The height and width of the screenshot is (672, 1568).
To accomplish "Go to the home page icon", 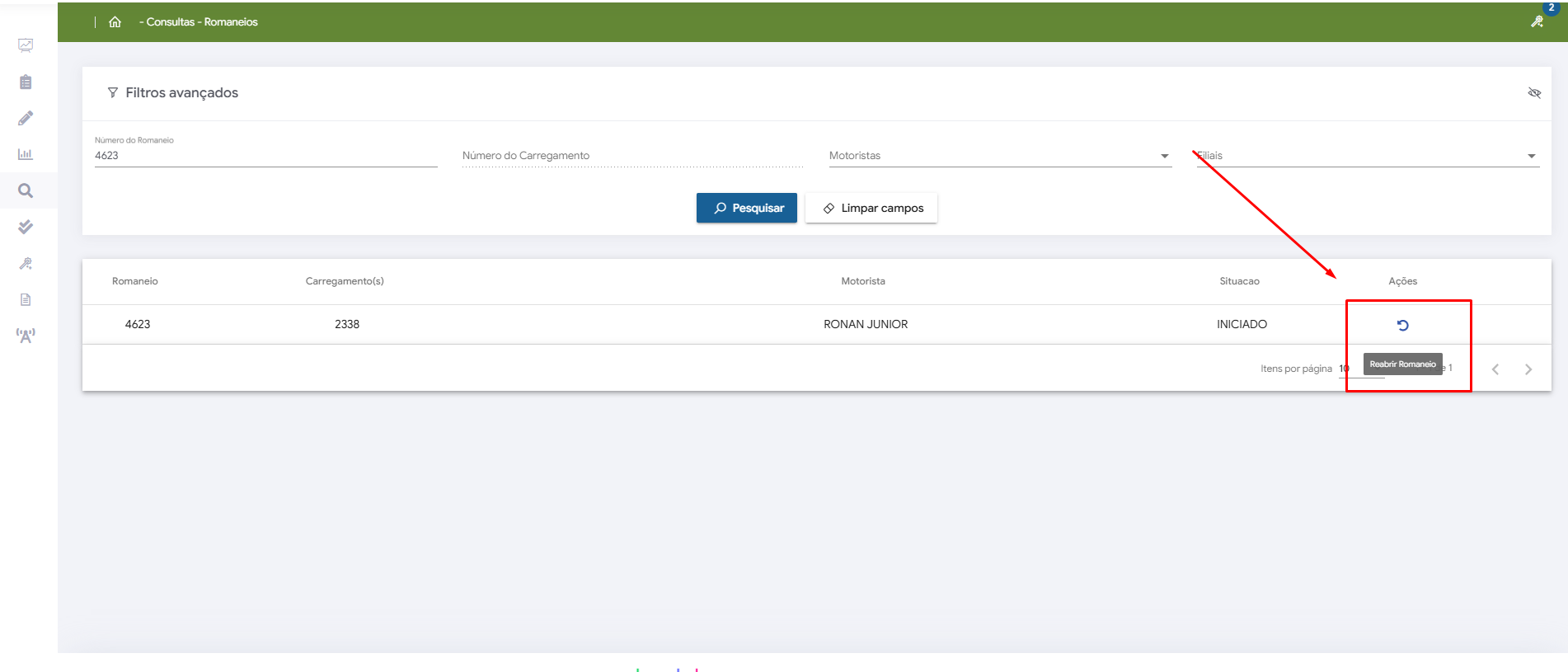I will [115, 22].
